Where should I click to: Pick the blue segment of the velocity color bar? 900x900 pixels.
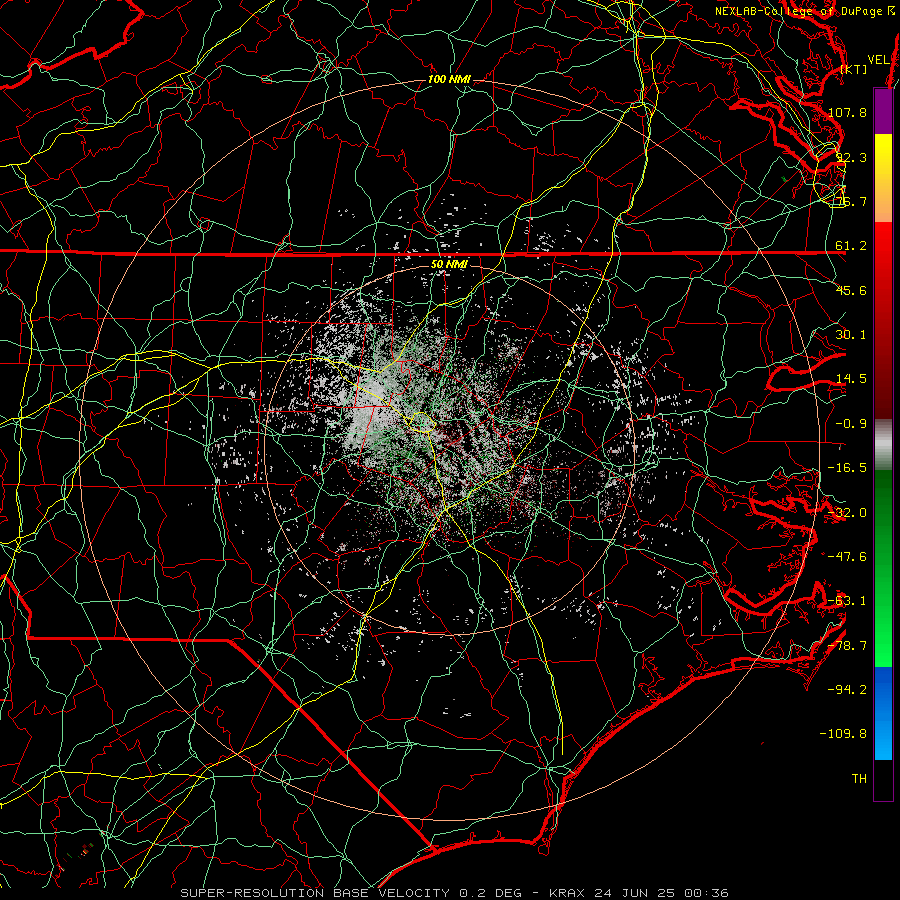[x=883, y=713]
